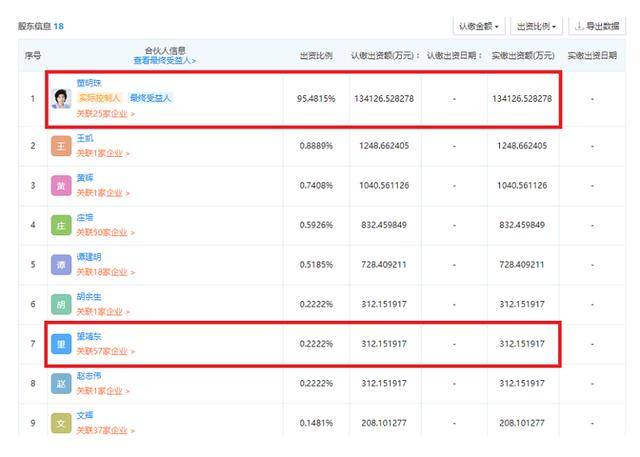Select 实缴 amount 728.409211 in row 5

click(x=522, y=265)
